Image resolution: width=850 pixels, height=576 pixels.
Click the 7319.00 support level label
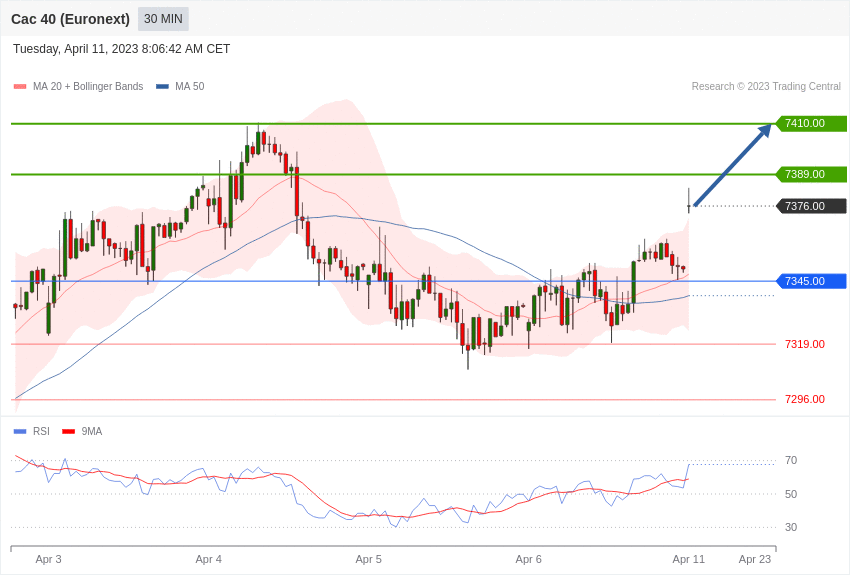pos(805,344)
